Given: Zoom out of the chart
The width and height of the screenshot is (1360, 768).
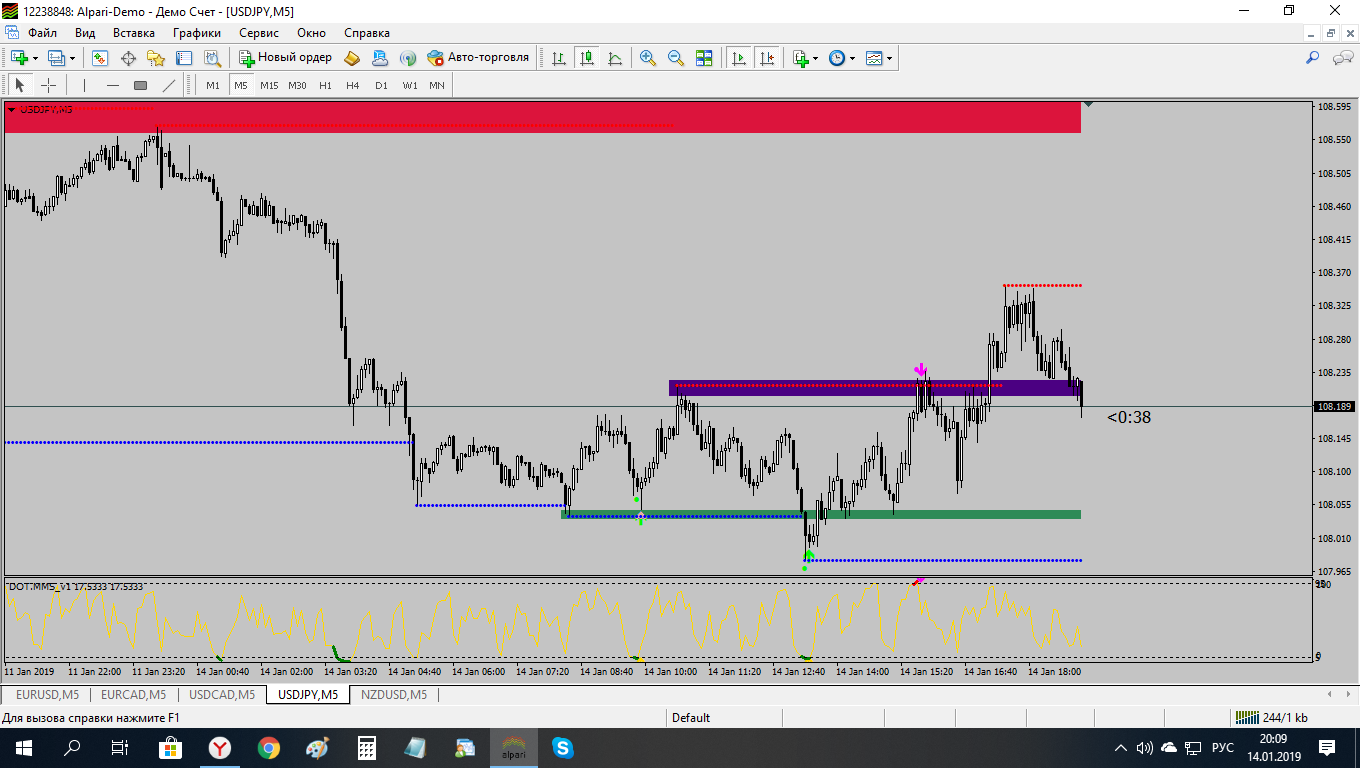Looking at the screenshot, I should click(676, 58).
